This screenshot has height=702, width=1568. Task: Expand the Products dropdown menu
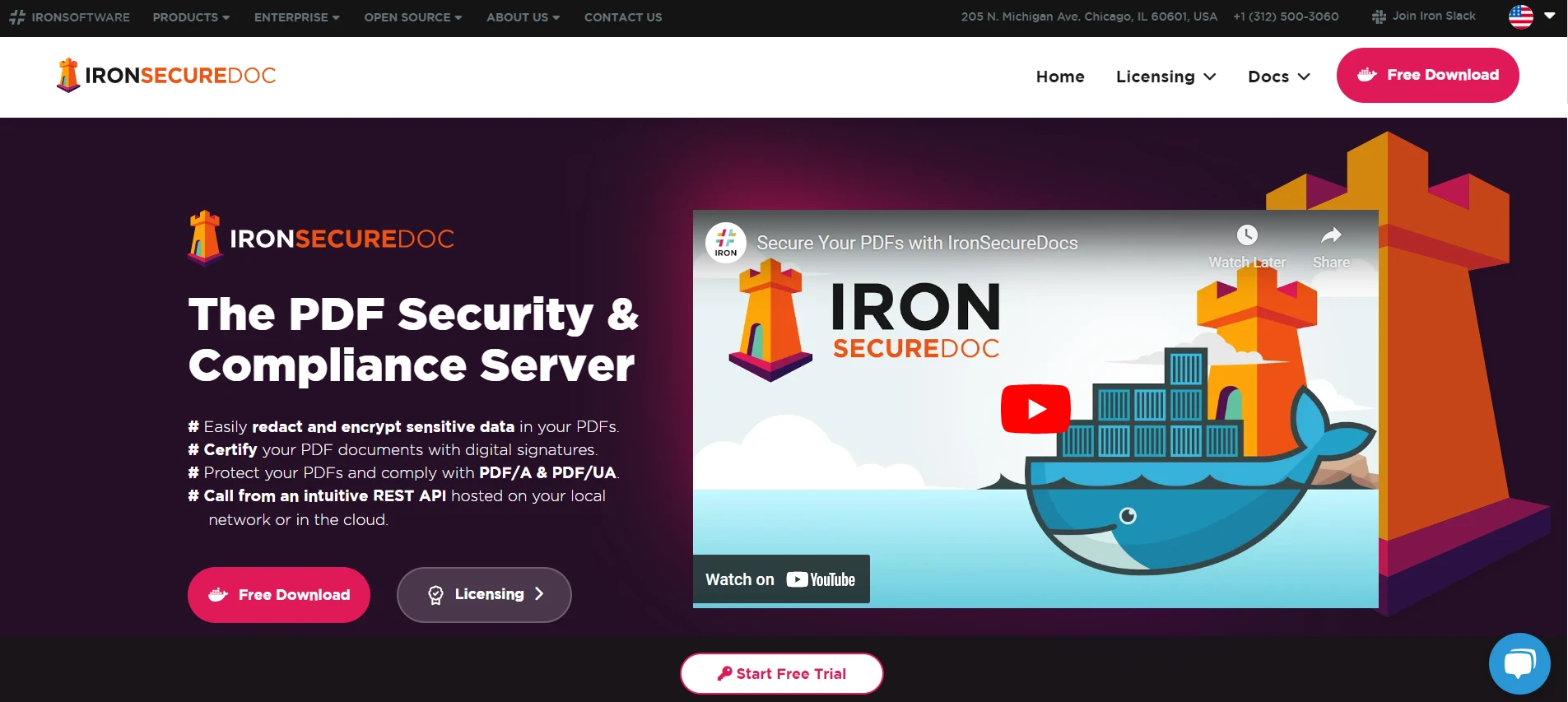pyautogui.click(x=191, y=17)
